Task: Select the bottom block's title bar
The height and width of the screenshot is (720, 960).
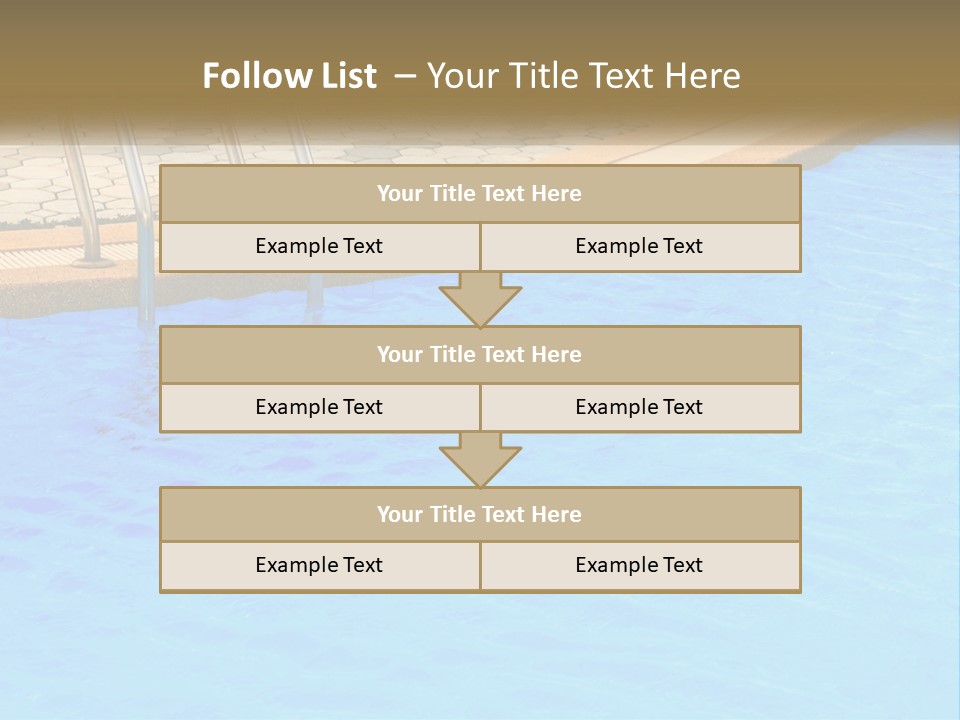Action: (x=480, y=514)
